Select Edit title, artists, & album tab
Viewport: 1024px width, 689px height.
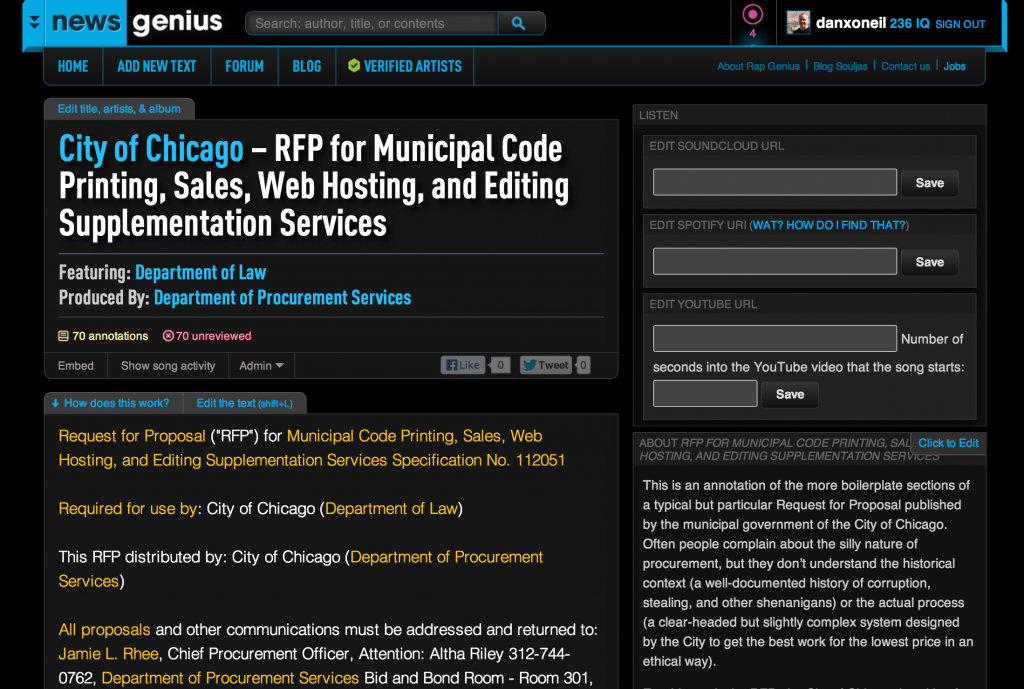[119, 109]
